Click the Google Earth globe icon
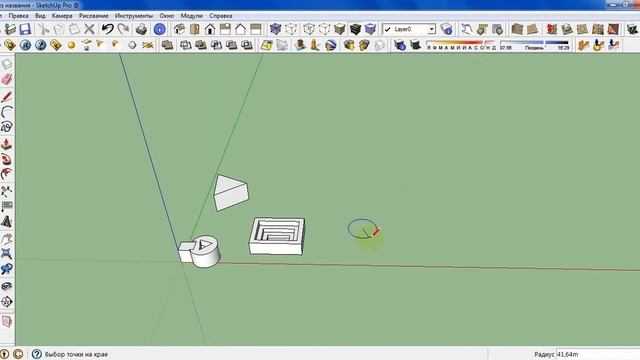Viewport: 640px width, 360px height. (x=331, y=45)
